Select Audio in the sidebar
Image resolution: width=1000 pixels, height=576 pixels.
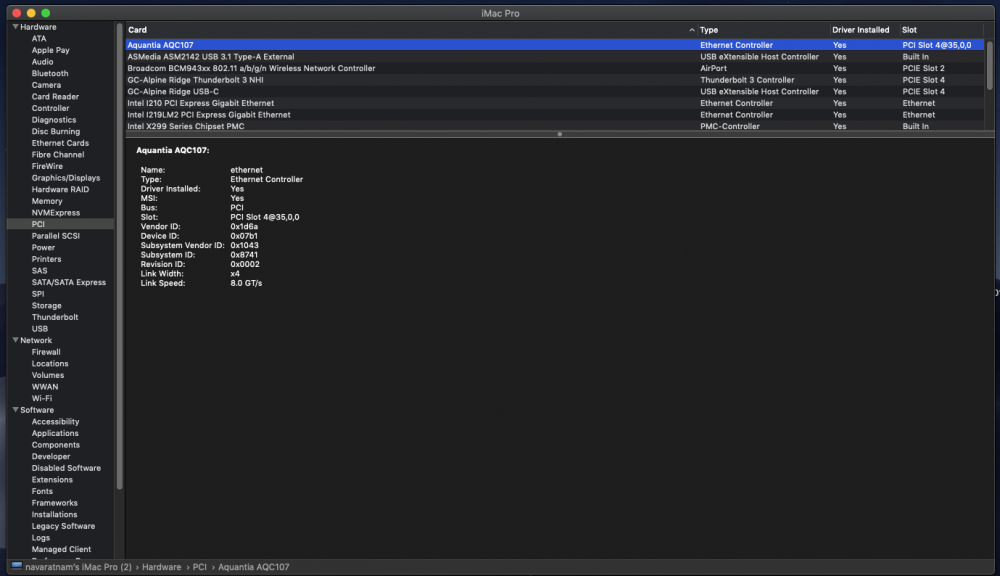(42, 62)
